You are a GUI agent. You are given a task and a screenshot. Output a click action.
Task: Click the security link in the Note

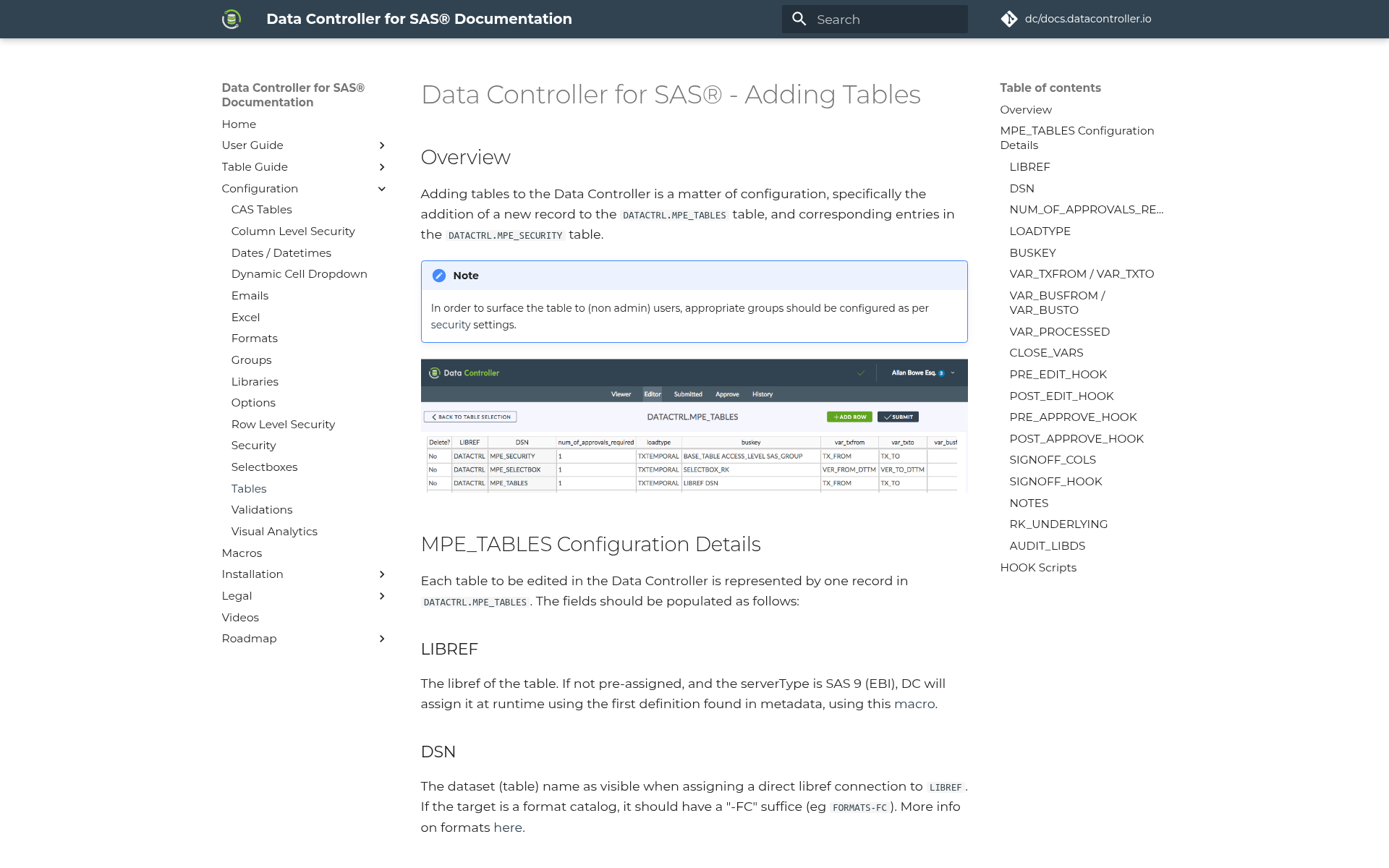tap(451, 325)
